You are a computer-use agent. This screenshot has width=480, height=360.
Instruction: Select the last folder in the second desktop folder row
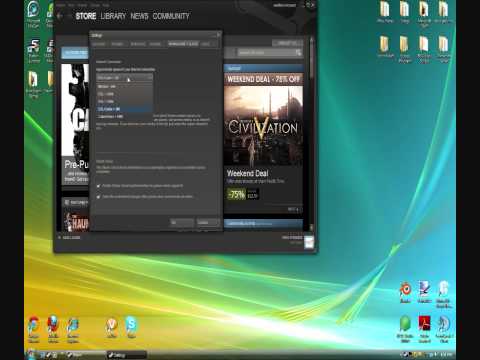pyautogui.click(x=443, y=49)
